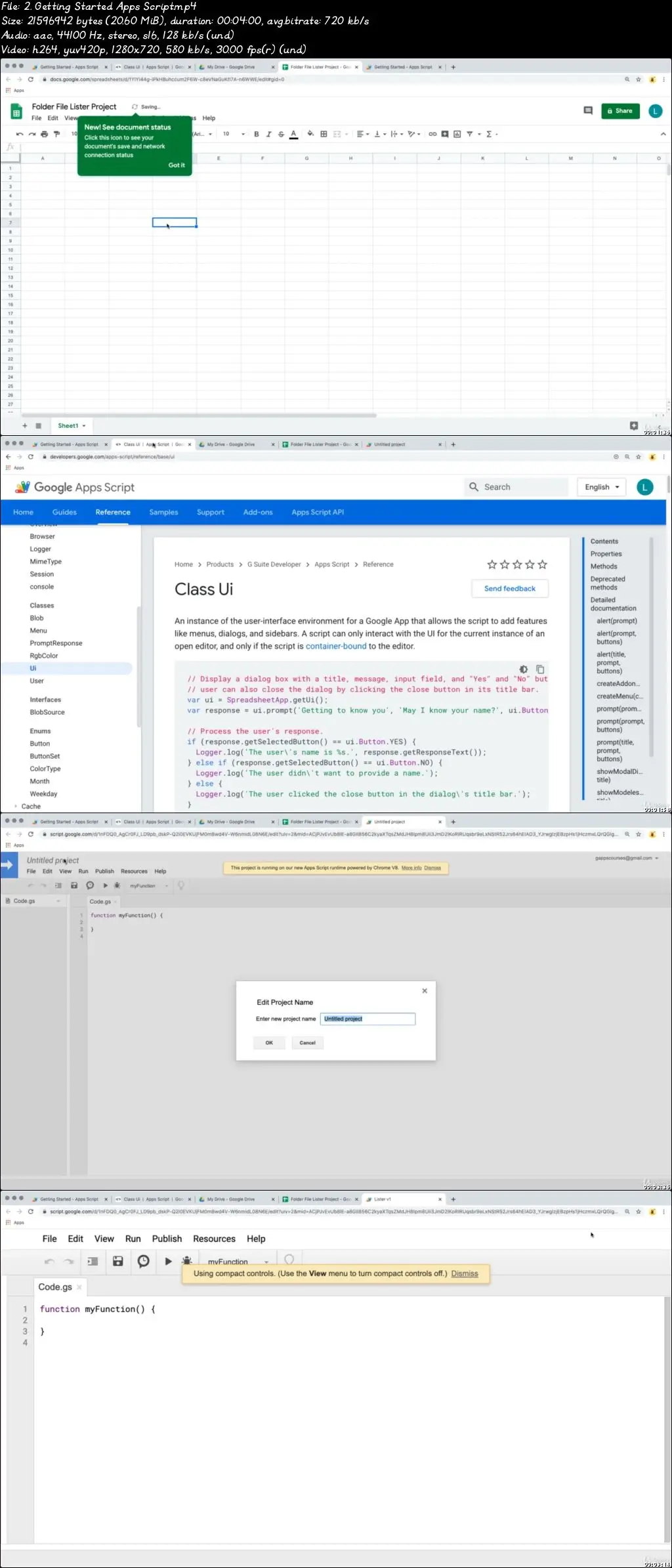The image size is (672, 1568).
Task: Click the document status icon beside Saving
Action: point(135,106)
